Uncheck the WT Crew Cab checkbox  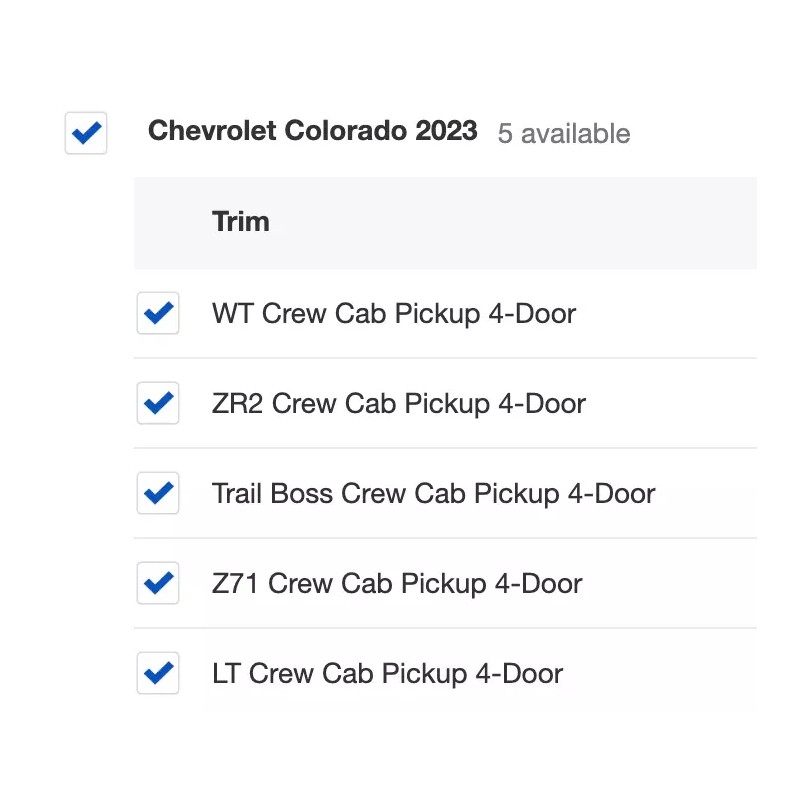click(158, 314)
